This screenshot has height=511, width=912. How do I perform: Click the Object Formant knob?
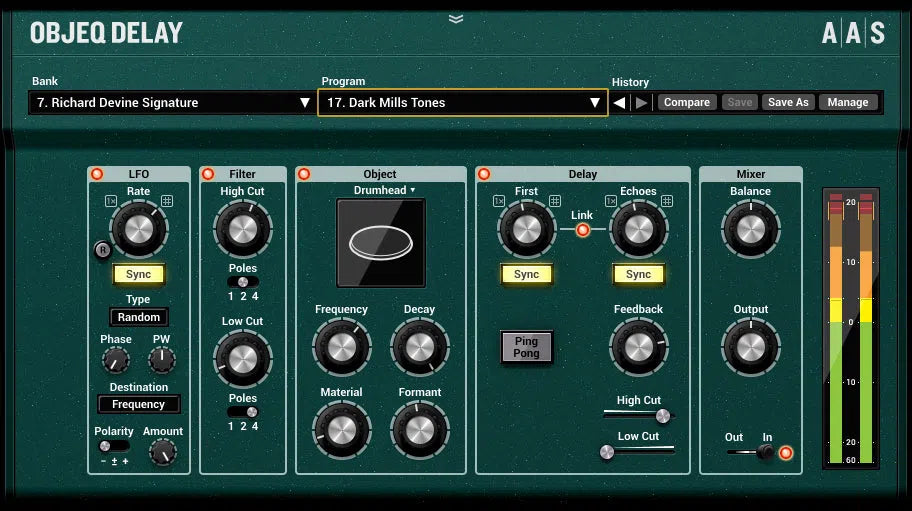coord(419,431)
